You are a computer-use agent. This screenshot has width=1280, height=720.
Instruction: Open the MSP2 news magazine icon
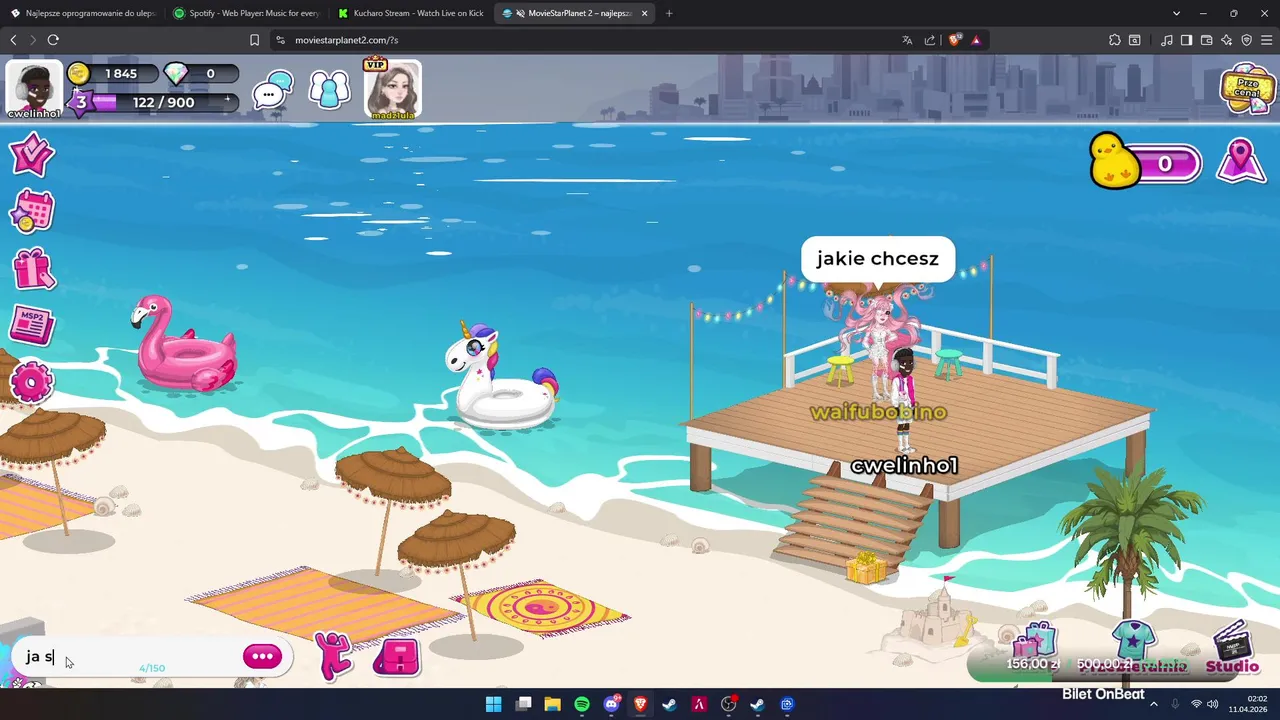pos(32,325)
